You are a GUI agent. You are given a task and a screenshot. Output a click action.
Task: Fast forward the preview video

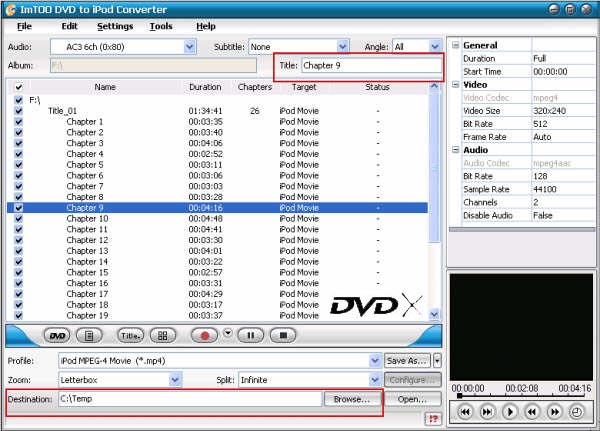click(x=554, y=412)
